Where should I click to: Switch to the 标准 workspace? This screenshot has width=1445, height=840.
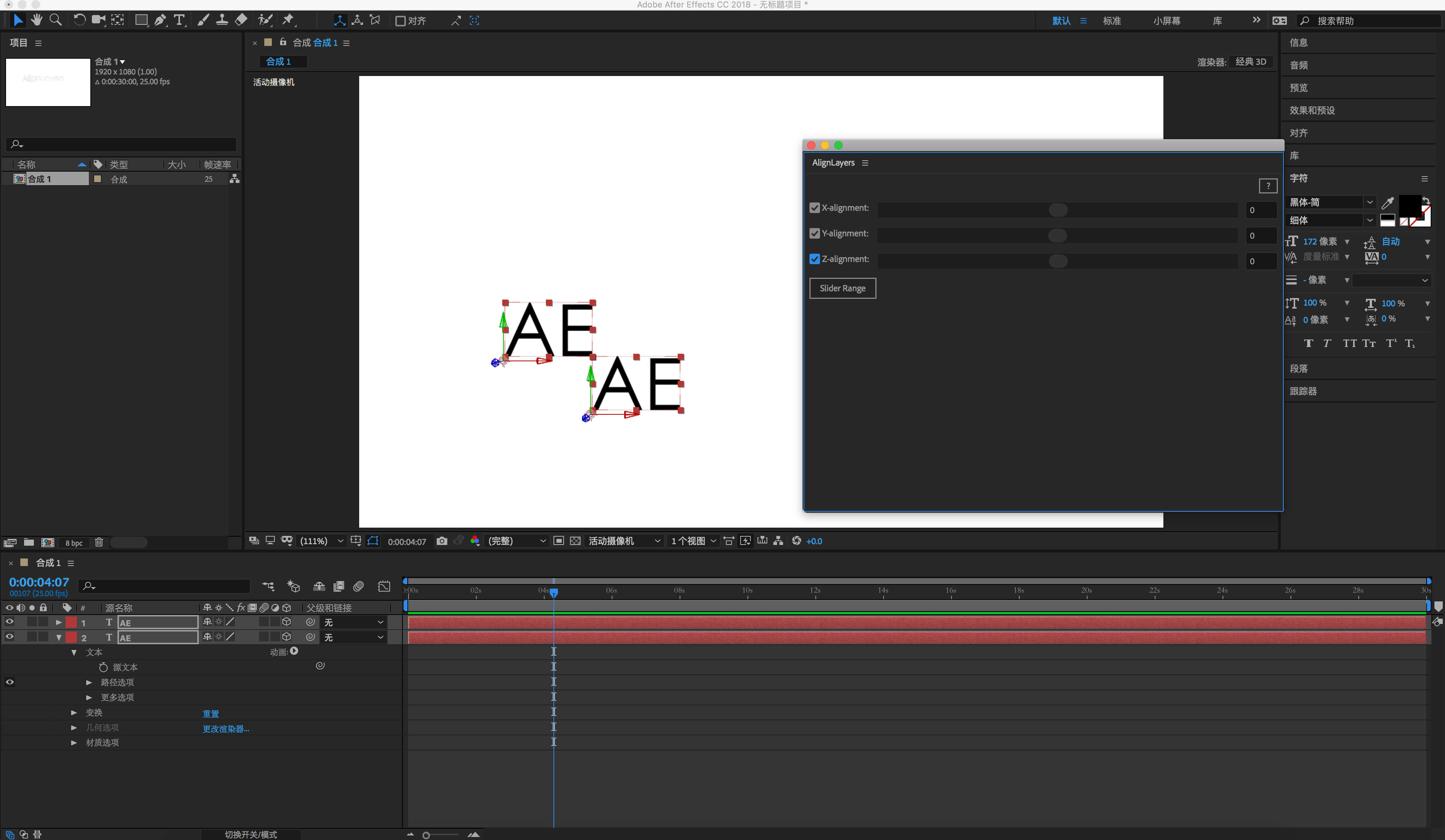(1112, 21)
